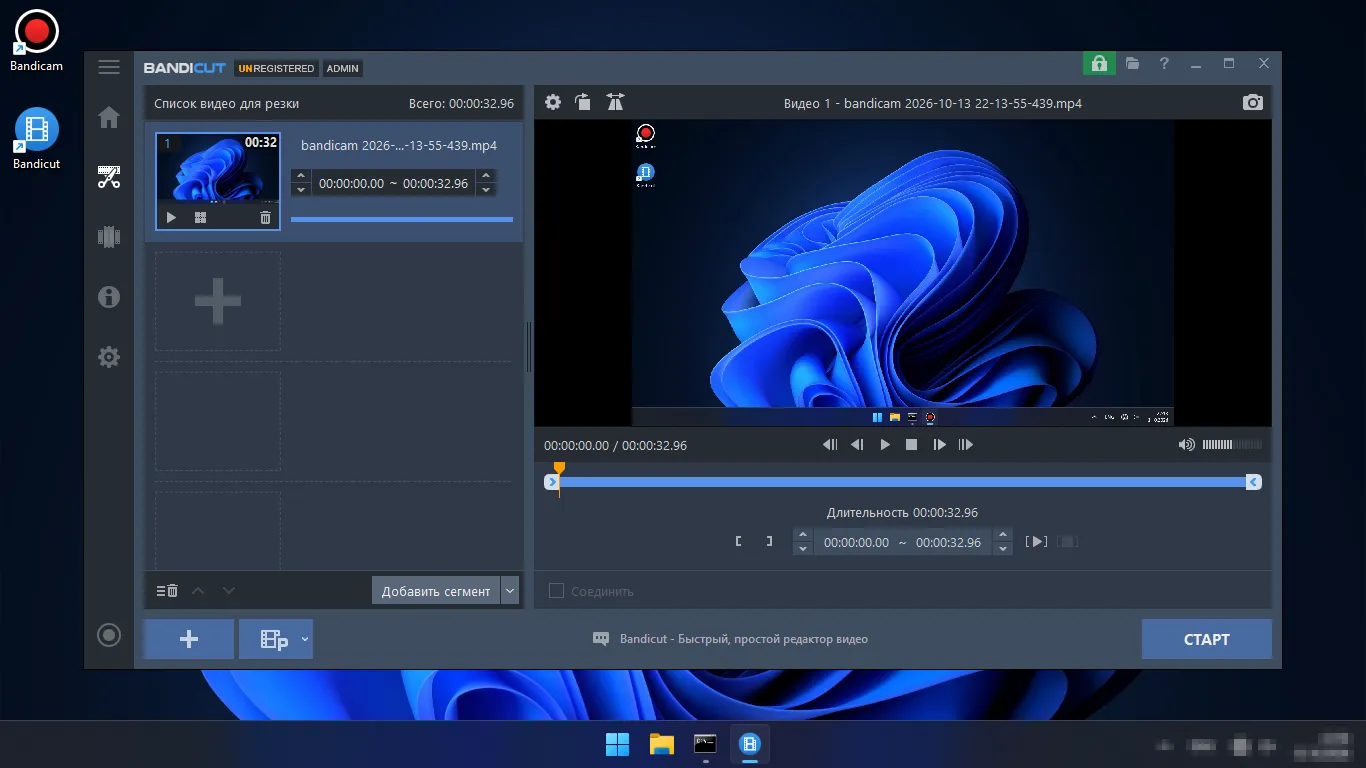1366x768 pixels.
Task: Increase start time stepper below the timeline
Action: pos(802,535)
